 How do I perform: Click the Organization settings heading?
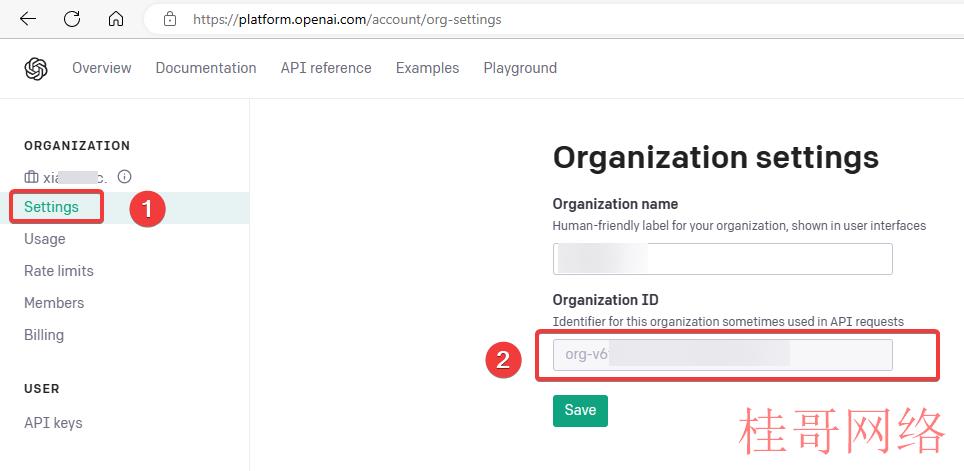[x=716, y=158]
